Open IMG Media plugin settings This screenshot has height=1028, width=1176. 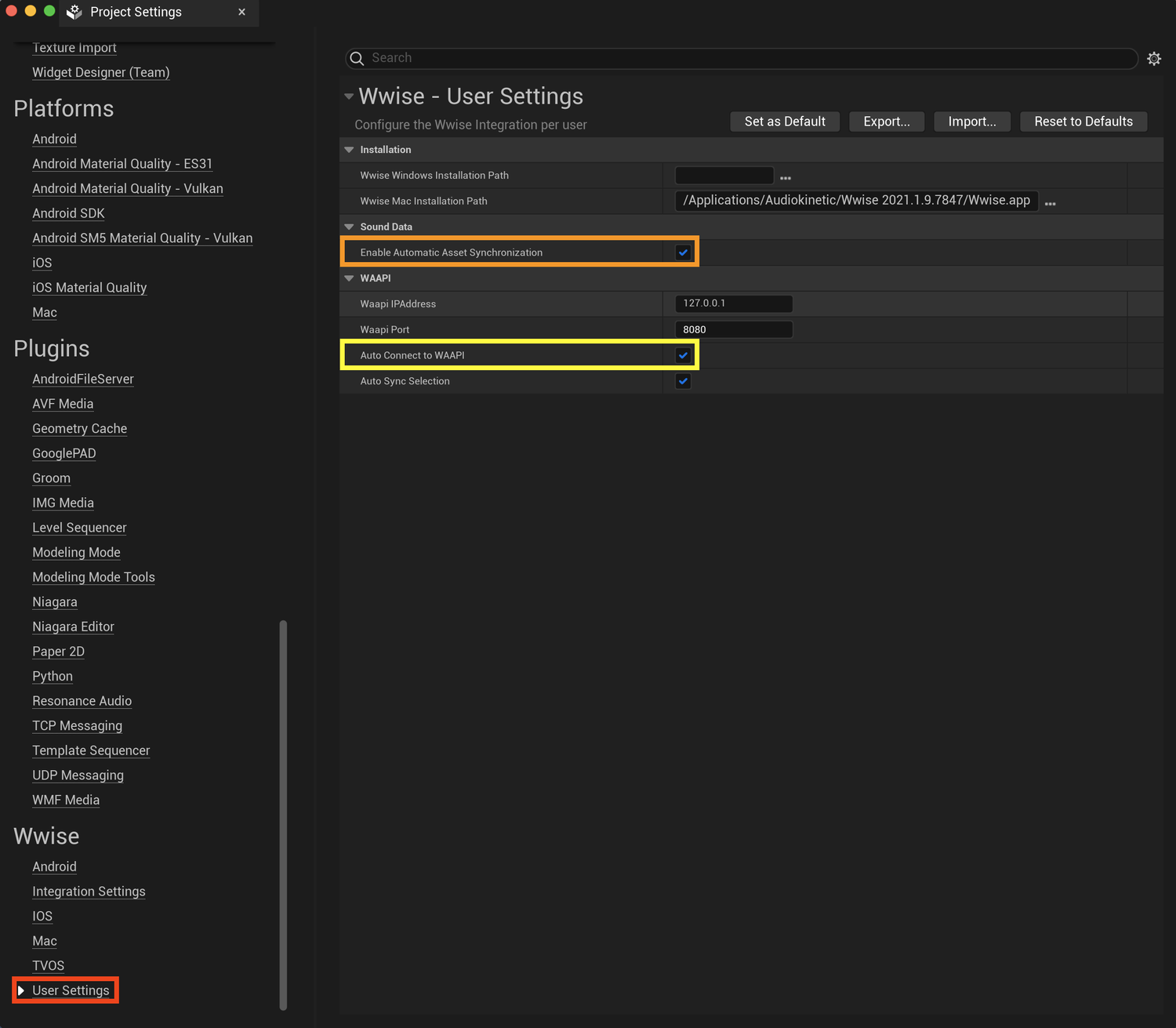point(64,503)
